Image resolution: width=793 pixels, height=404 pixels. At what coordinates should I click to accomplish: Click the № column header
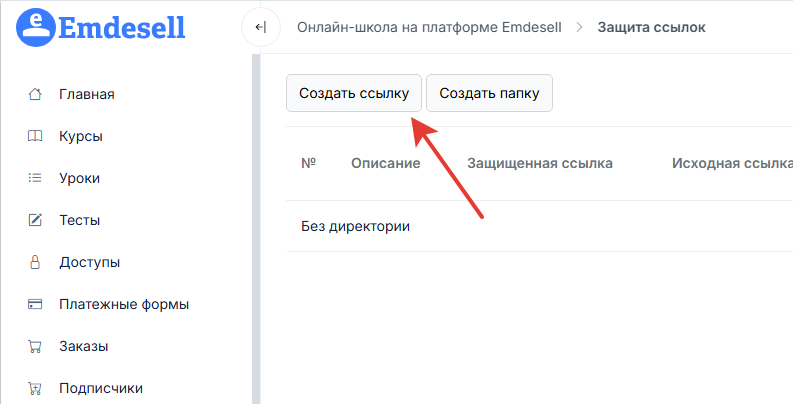[x=308, y=163]
